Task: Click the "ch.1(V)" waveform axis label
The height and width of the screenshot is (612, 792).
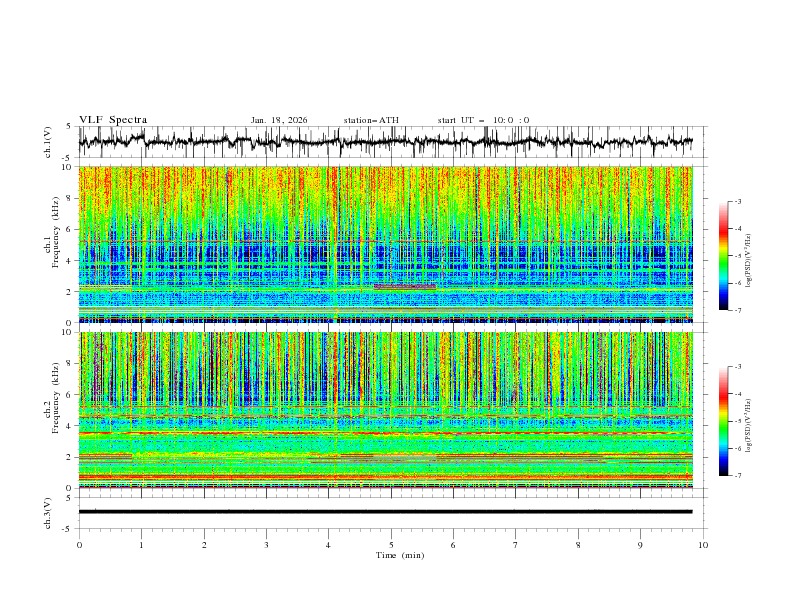Action: click(48, 142)
